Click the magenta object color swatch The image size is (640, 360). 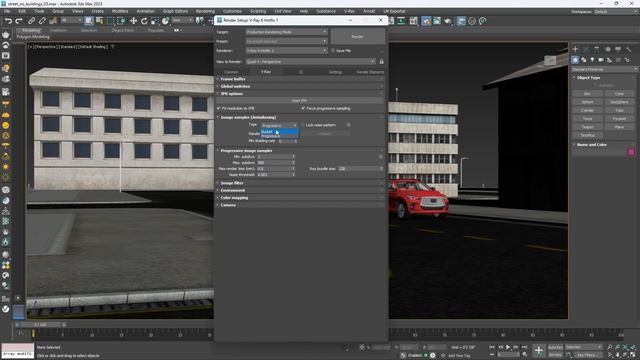[x=631, y=152]
